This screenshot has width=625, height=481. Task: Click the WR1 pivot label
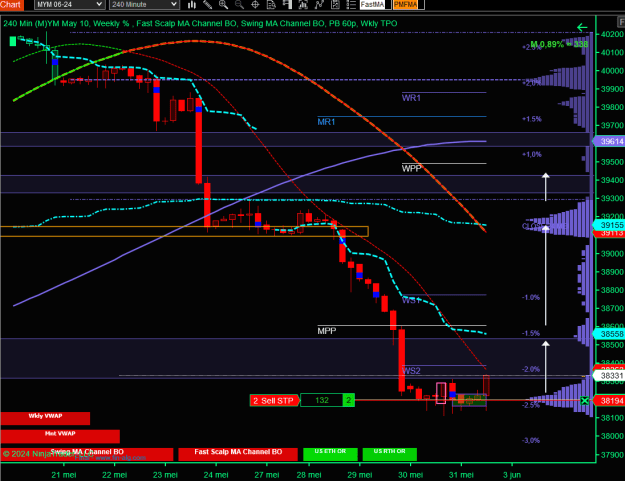411,98
